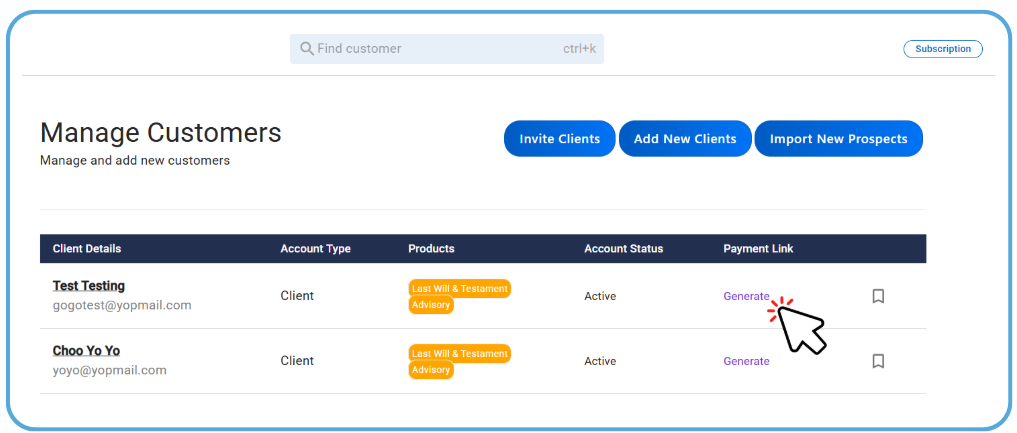Image resolution: width=1017 pixels, height=433 pixels.
Task: Click the Account Status column header
Action: coord(623,249)
